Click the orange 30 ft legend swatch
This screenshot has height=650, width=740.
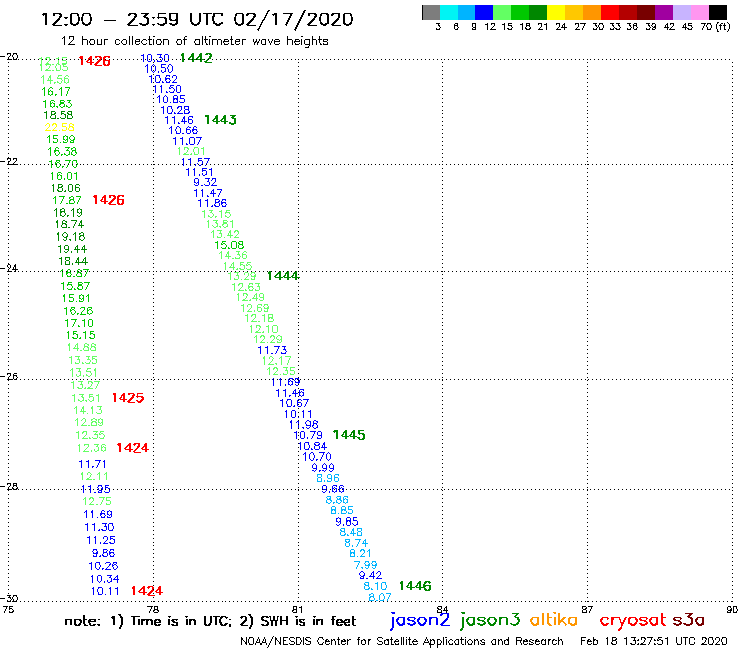pyautogui.click(x=592, y=12)
